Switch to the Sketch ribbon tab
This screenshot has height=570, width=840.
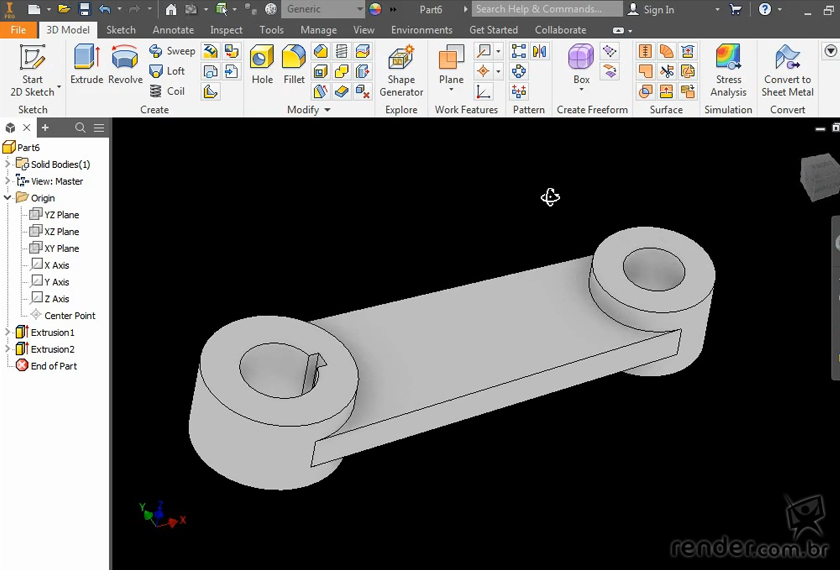(x=121, y=30)
